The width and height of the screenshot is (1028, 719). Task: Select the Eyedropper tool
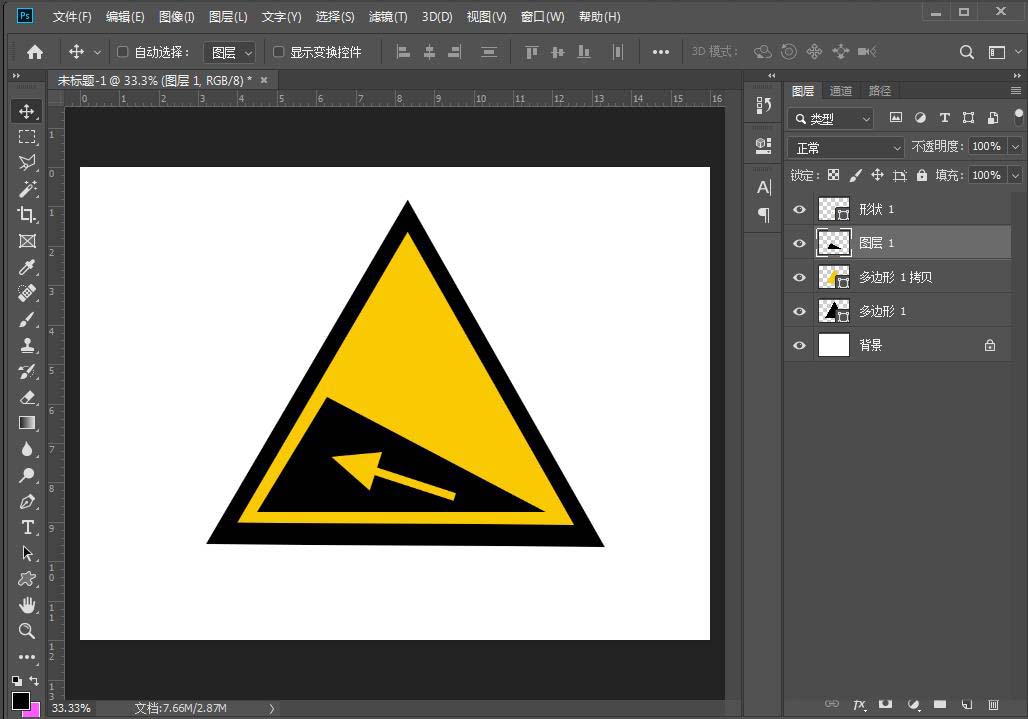click(27, 267)
